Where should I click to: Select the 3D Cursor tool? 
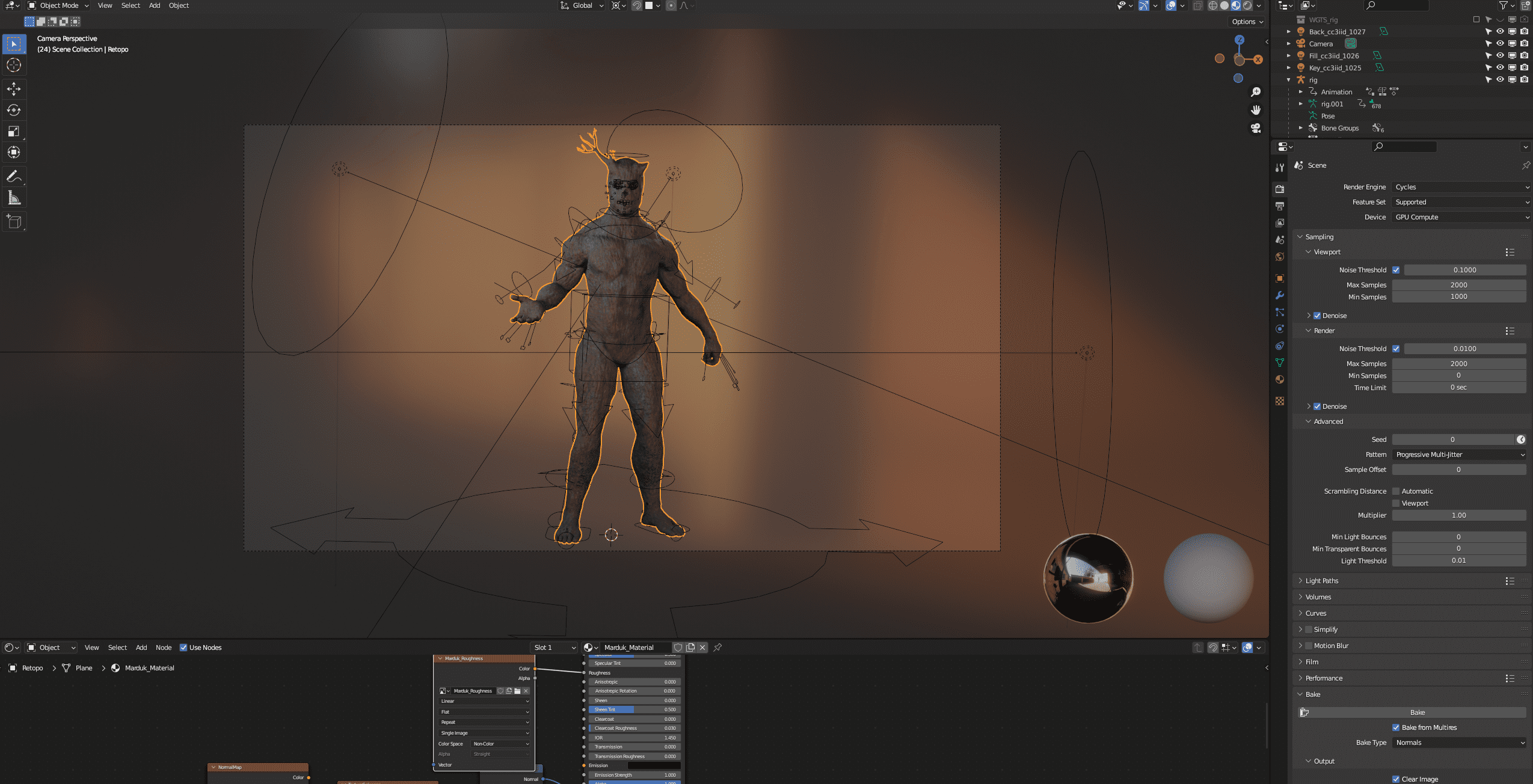point(14,65)
